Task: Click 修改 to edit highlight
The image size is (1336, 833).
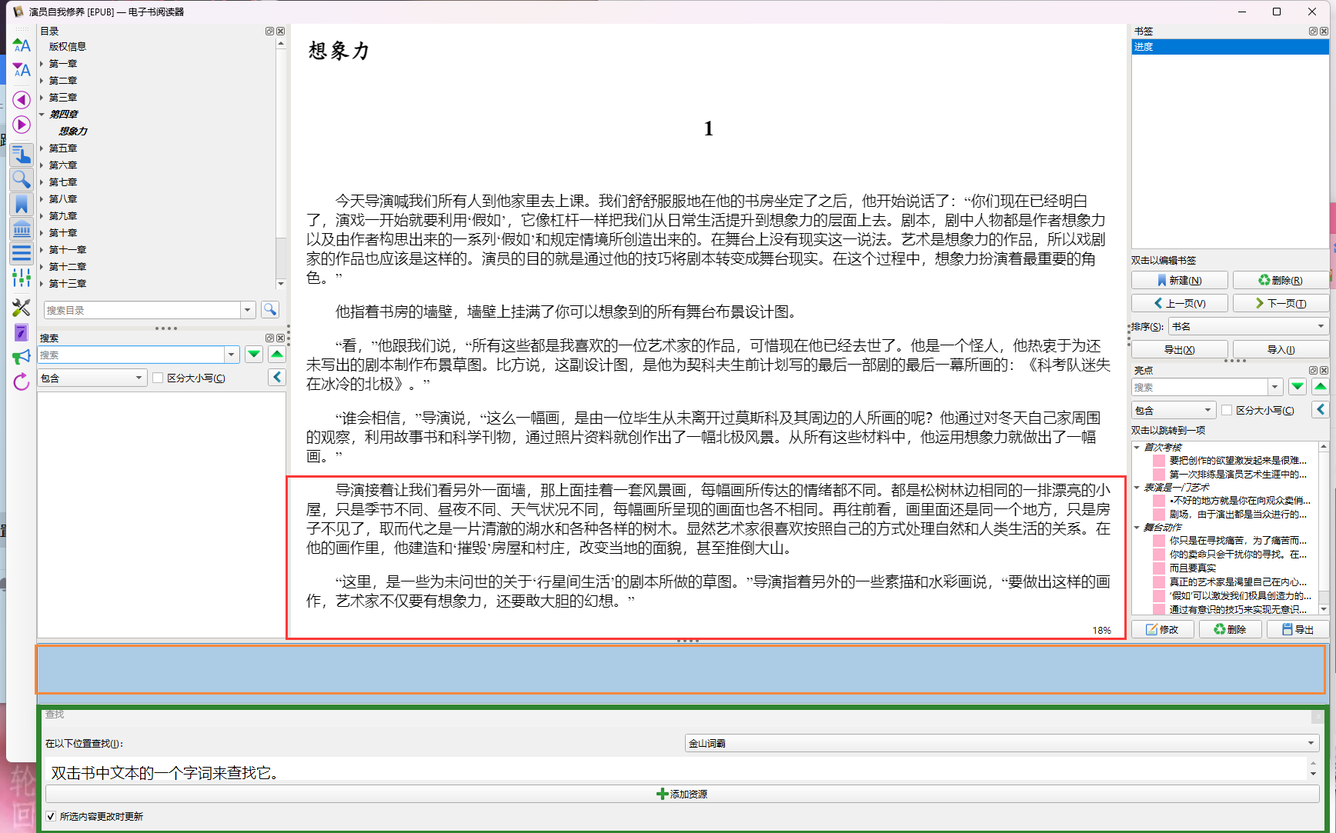Action: tap(1162, 630)
